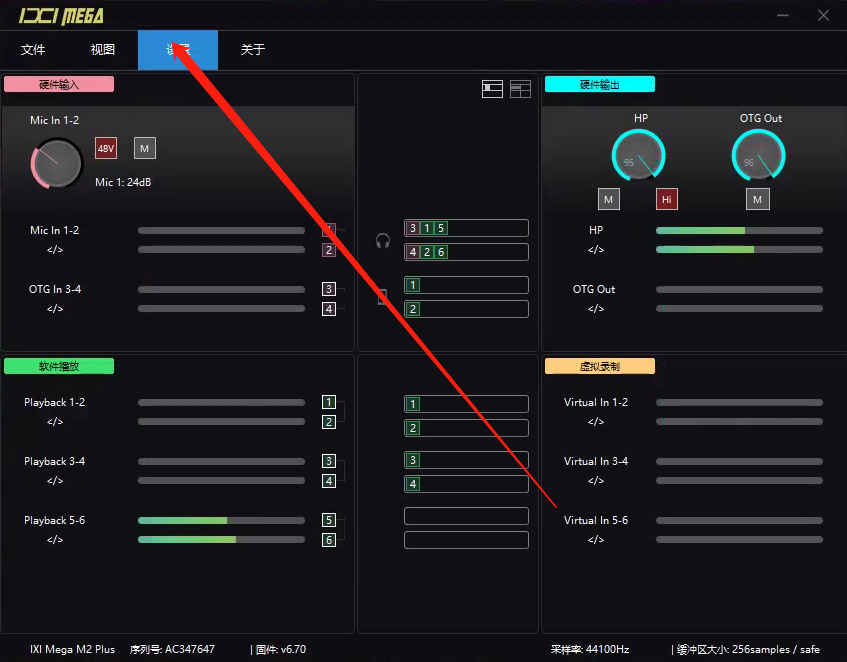Click the orange 虚拟录制 section header
The width and height of the screenshot is (847, 662).
(x=600, y=366)
